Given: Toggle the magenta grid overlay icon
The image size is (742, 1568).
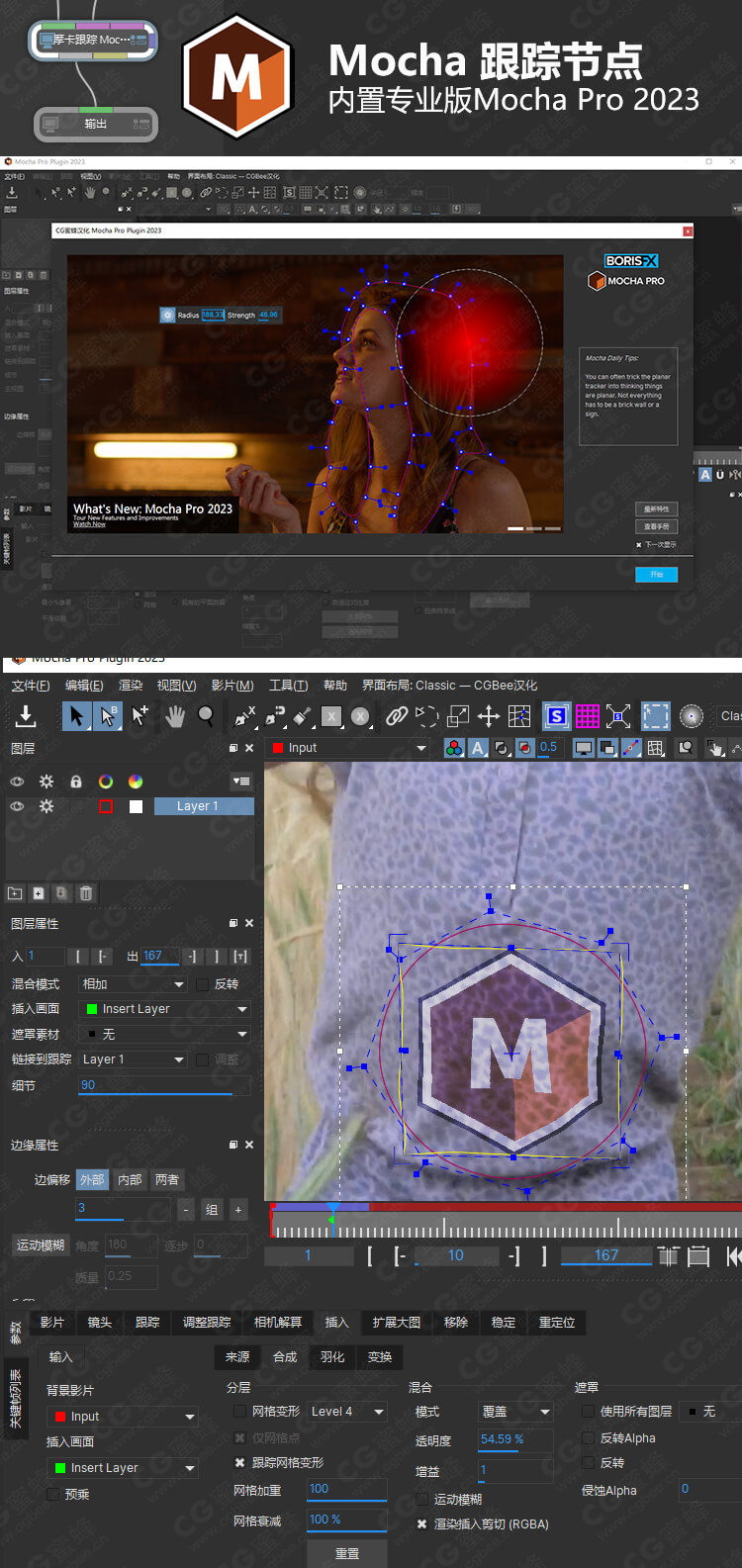Looking at the screenshot, I should [588, 716].
